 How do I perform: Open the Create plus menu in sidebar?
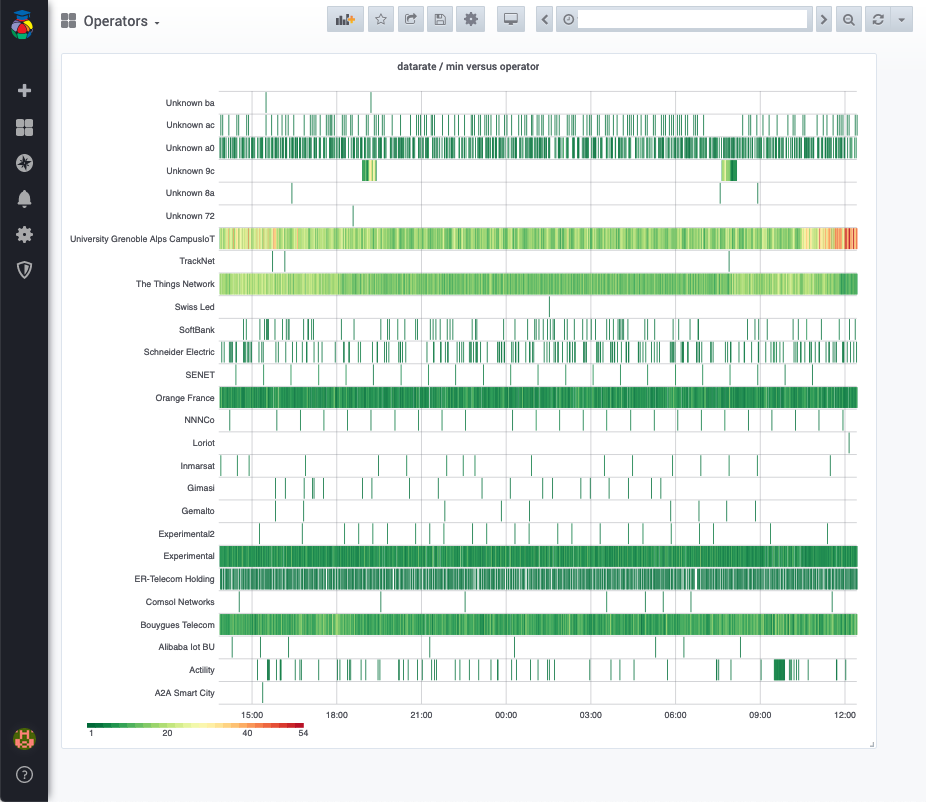point(24,90)
